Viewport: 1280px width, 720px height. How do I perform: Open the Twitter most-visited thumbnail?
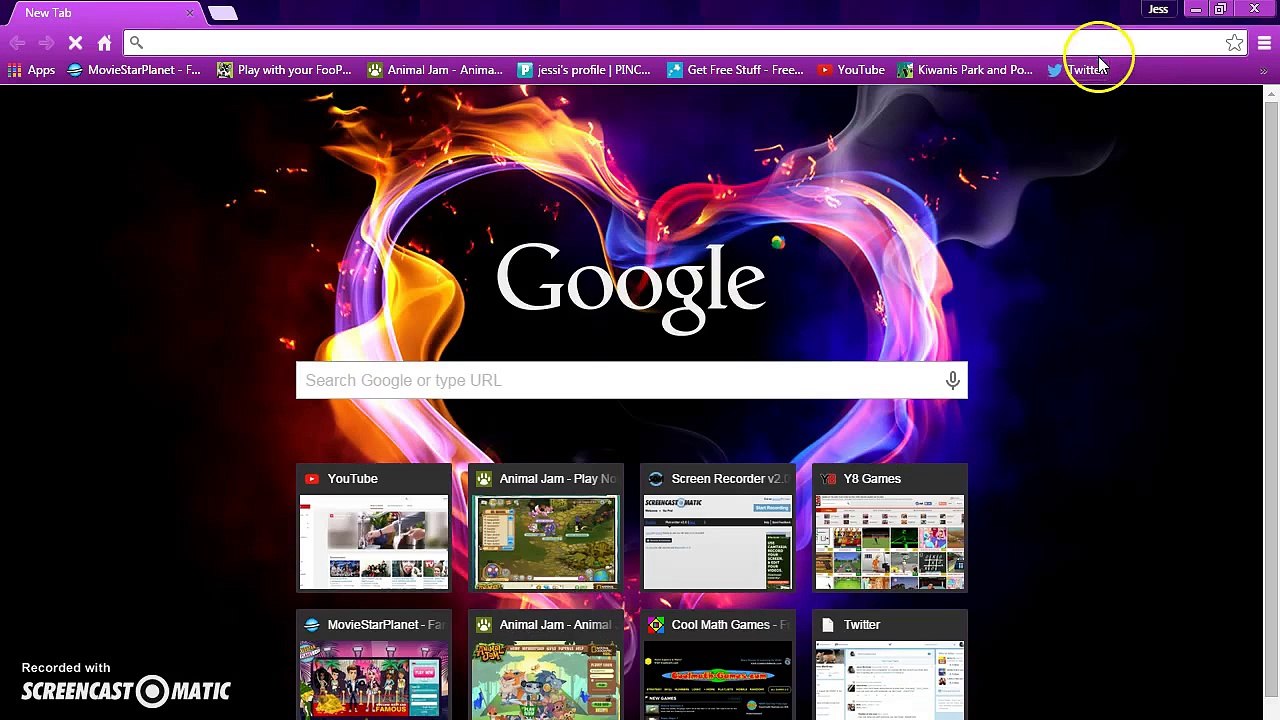click(890, 665)
